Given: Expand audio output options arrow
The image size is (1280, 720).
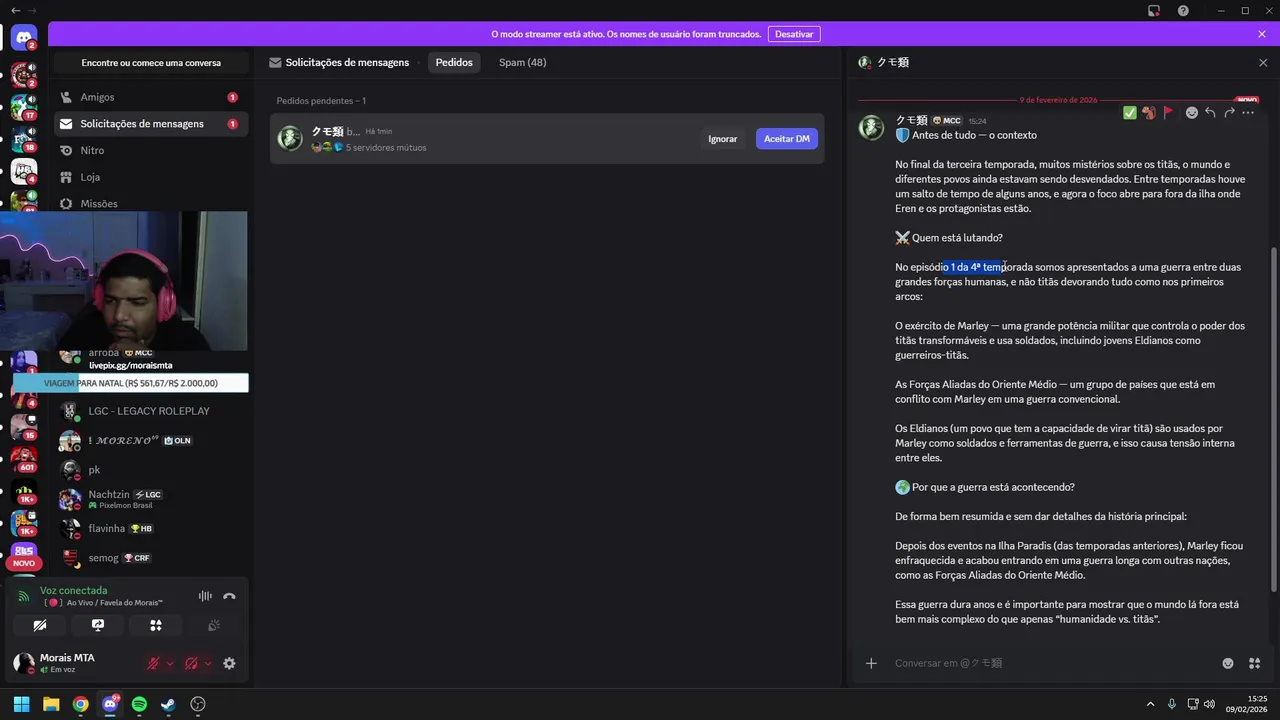Looking at the screenshot, I should click(208, 663).
